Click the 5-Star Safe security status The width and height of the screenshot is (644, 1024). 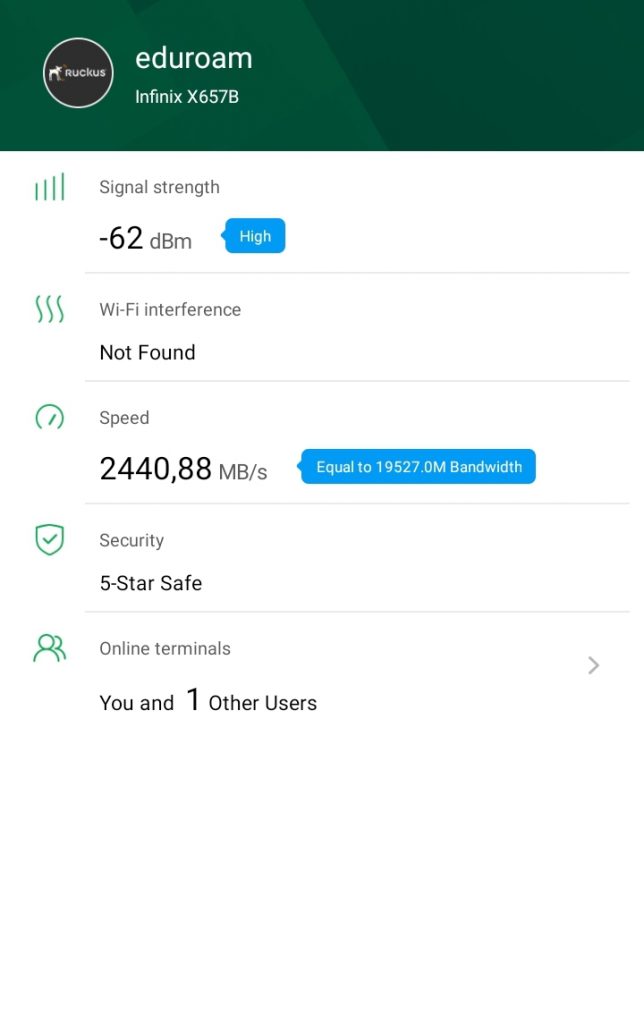point(150,583)
